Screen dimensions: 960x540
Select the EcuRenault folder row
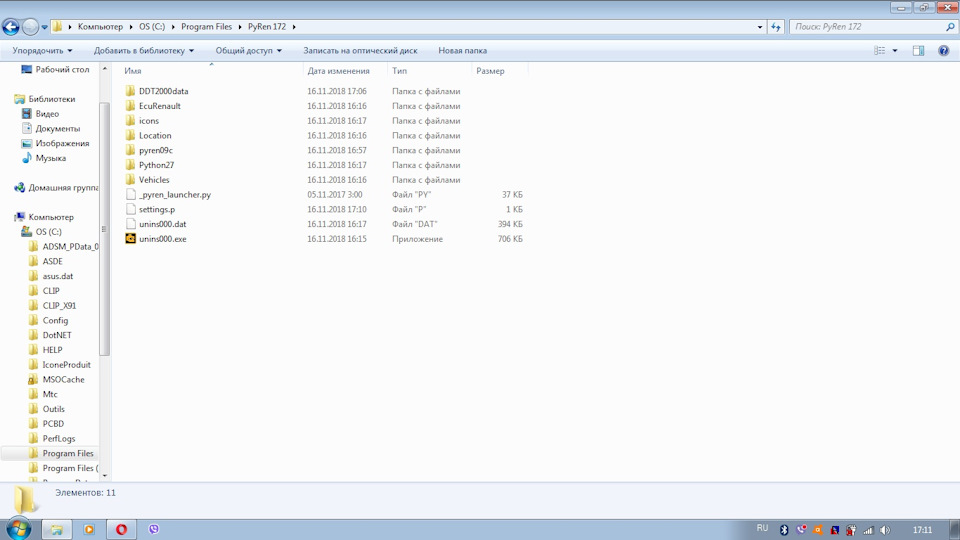coord(324,106)
